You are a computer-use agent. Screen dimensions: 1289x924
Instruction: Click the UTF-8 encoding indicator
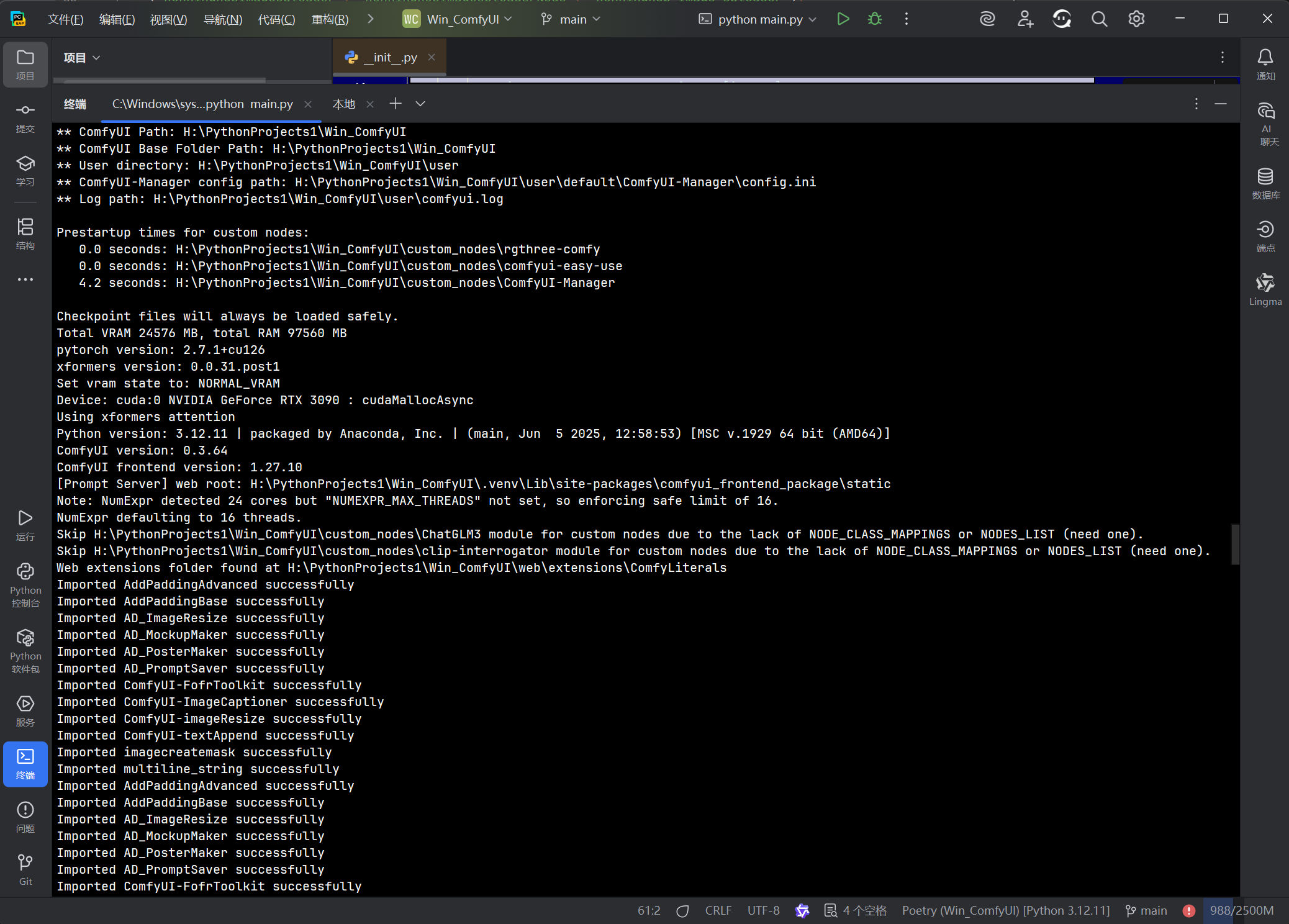(762, 910)
